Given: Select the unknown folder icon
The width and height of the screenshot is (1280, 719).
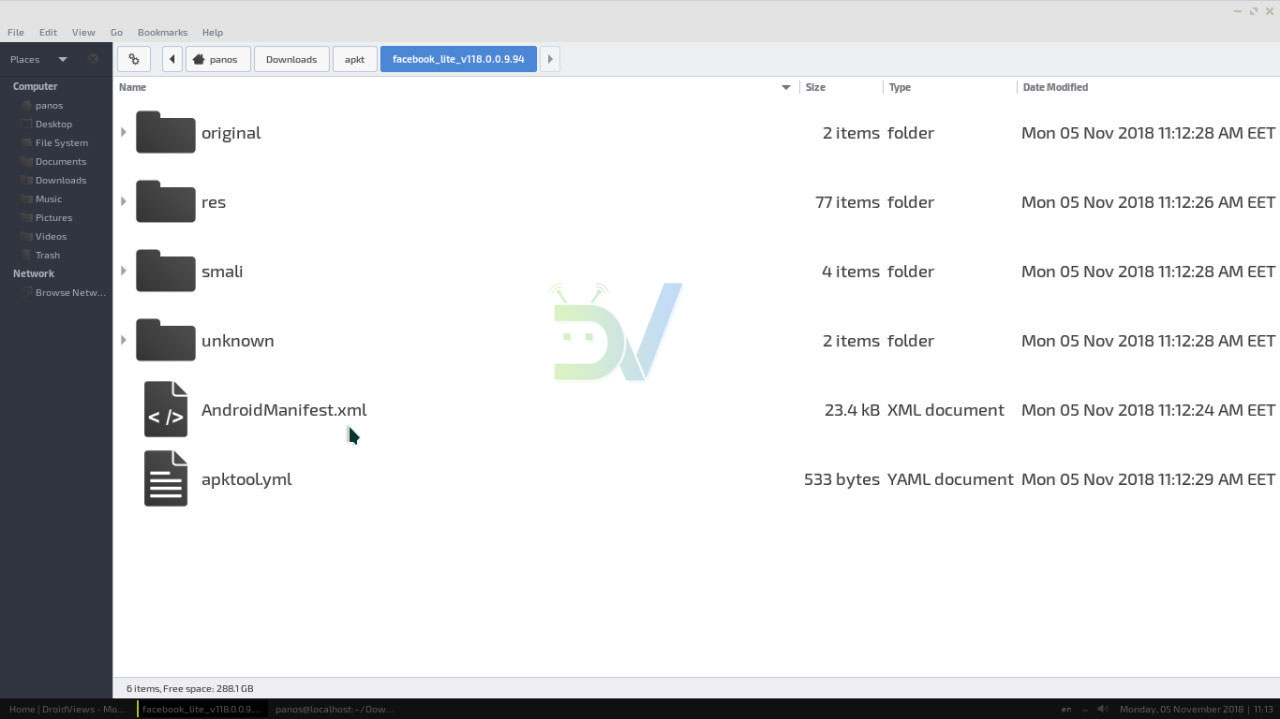Looking at the screenshot, I should click(165, 340).
